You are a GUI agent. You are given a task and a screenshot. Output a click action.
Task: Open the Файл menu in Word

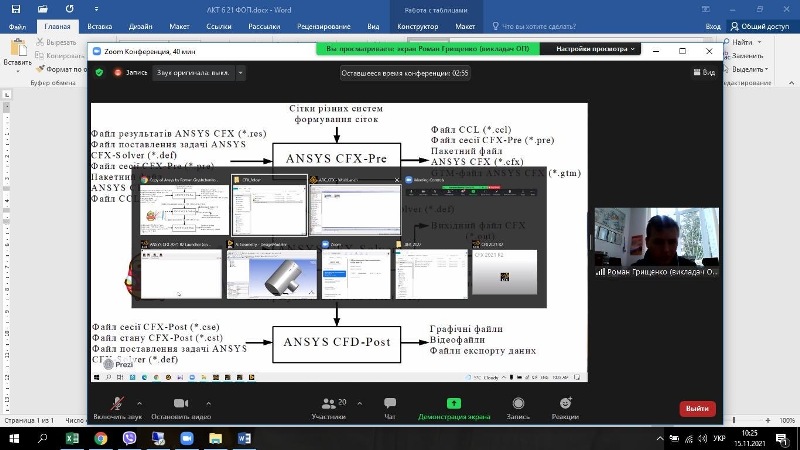[17, 27]
